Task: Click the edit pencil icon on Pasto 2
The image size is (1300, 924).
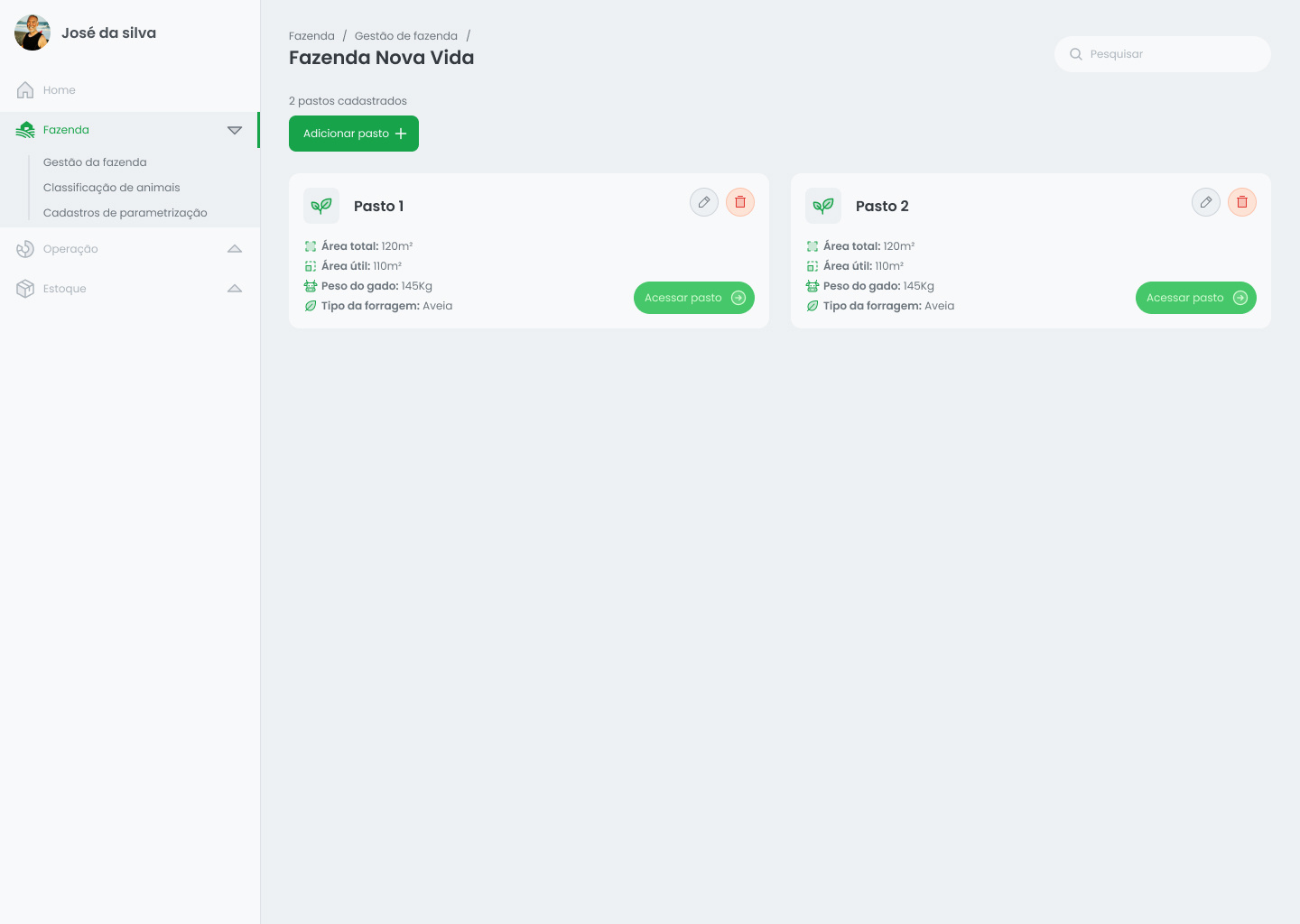Action: click(x=1206, y=202)
